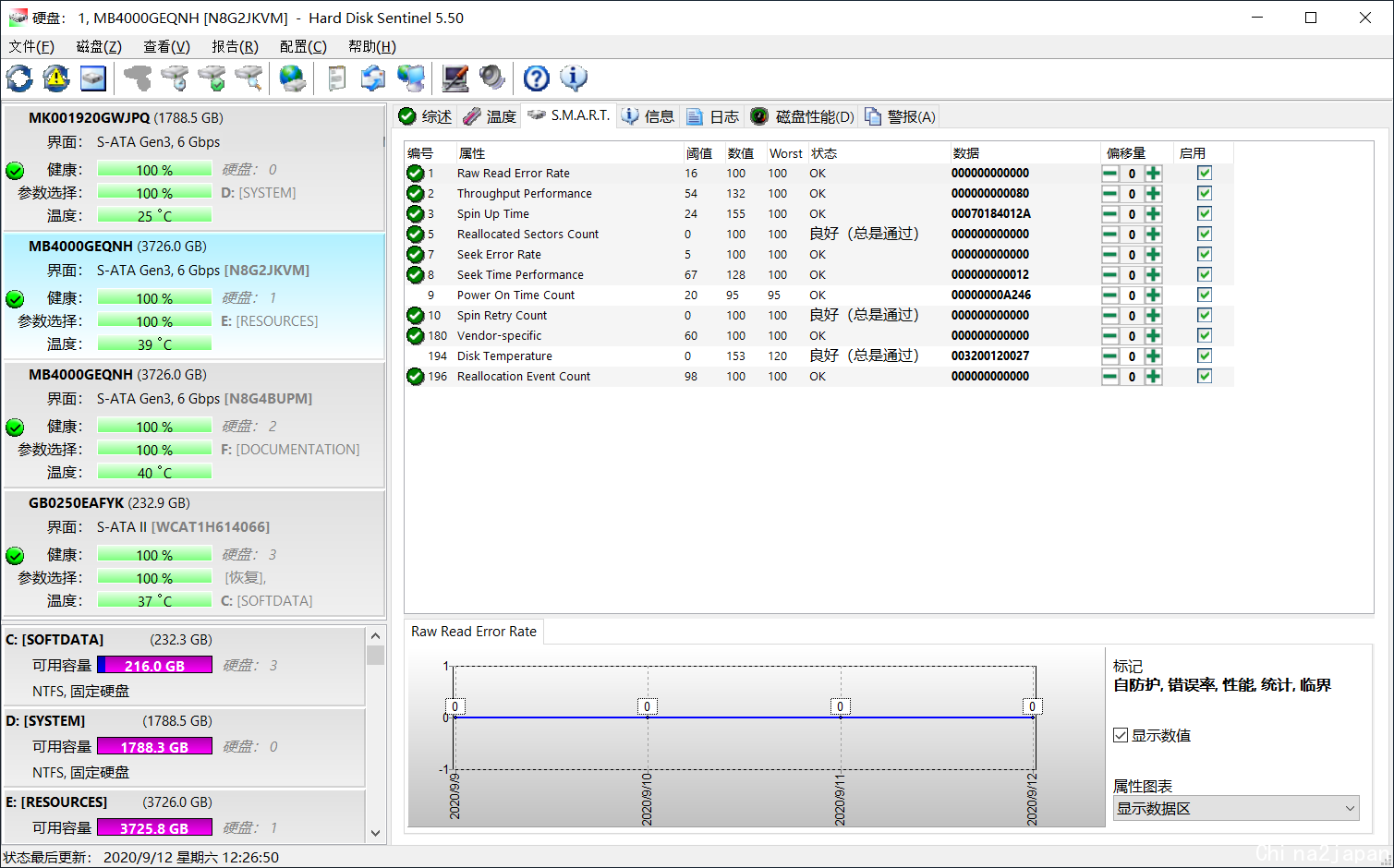Select the MB4000GEQNH [N8G4BUPM] disk entry
This screenshot has width=1394, height=868.
point(194,425)
